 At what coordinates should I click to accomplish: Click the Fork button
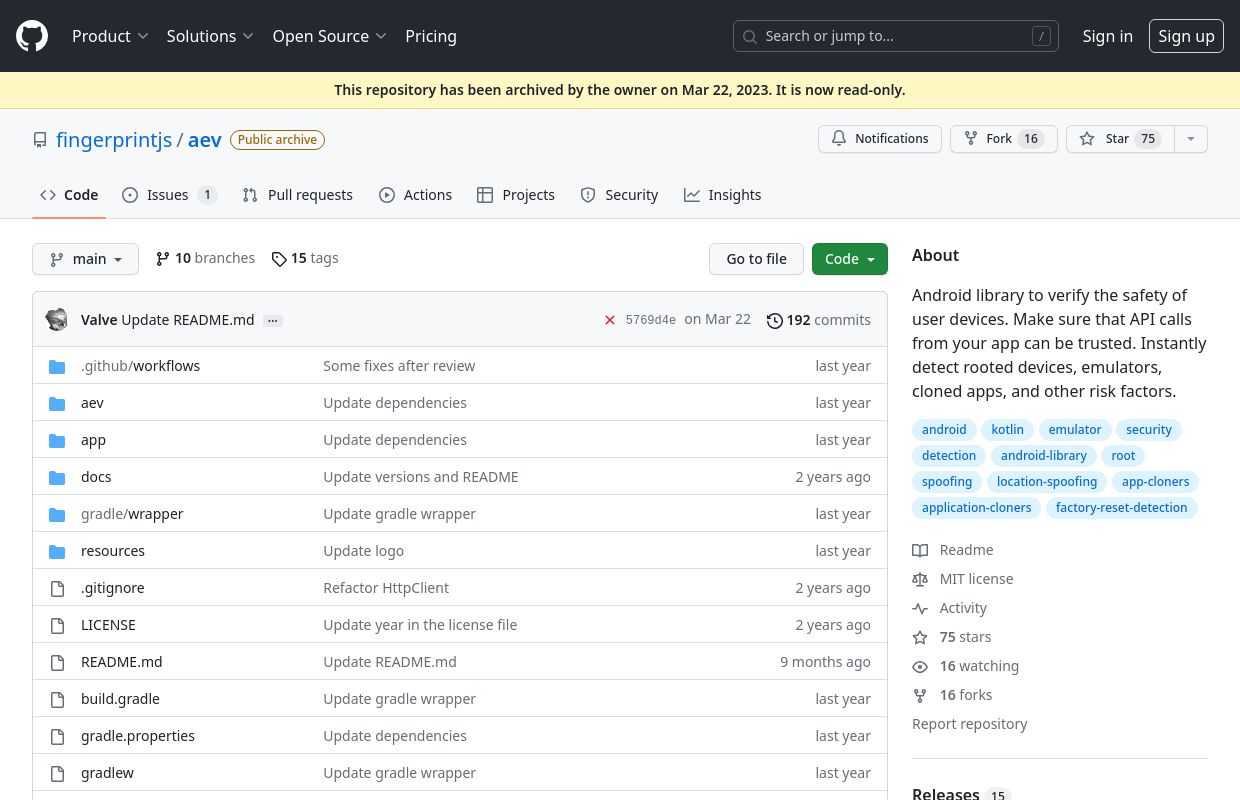pyautogui.click(x=1004, y=139)
